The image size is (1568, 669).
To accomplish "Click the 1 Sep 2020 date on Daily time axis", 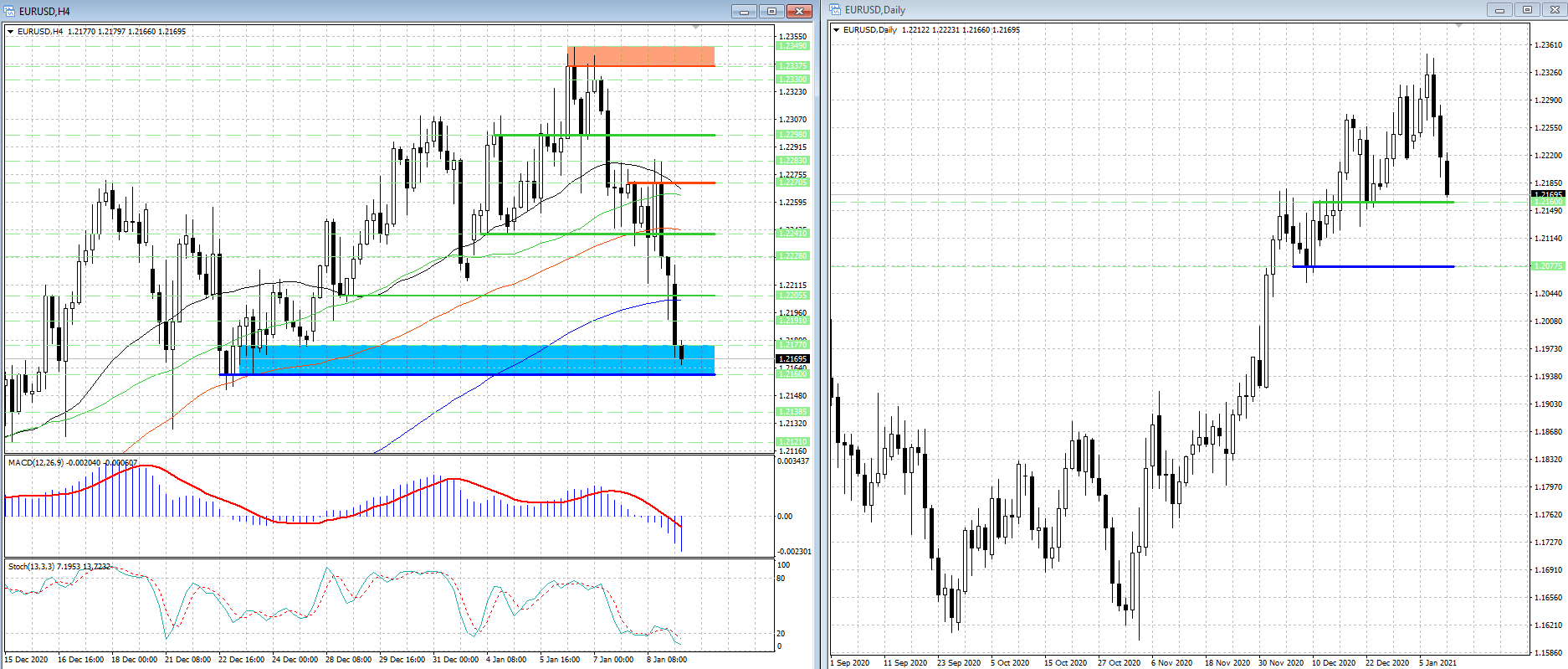I will point(850,663).
